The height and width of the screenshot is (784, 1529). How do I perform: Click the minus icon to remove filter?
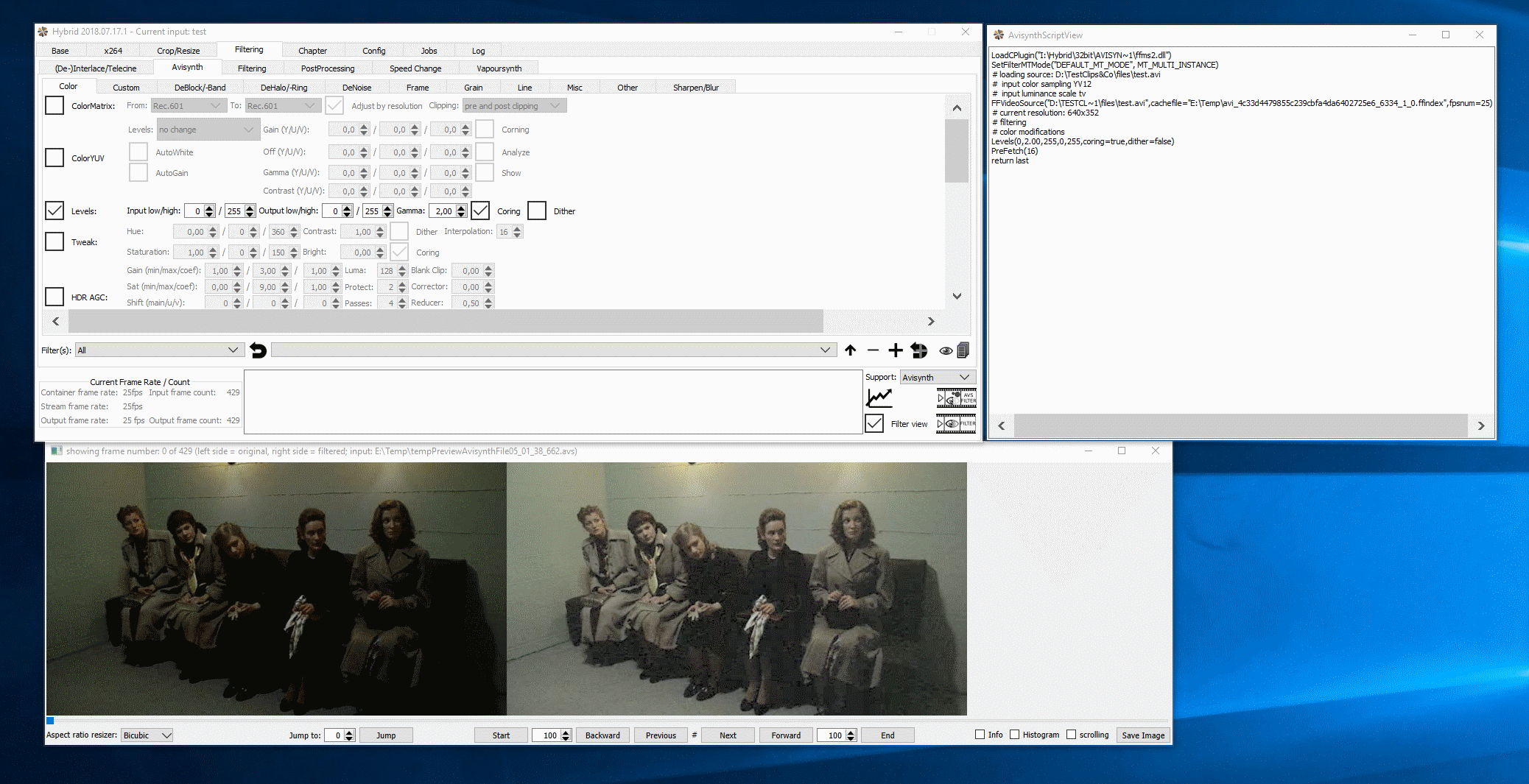pos(873,350)
